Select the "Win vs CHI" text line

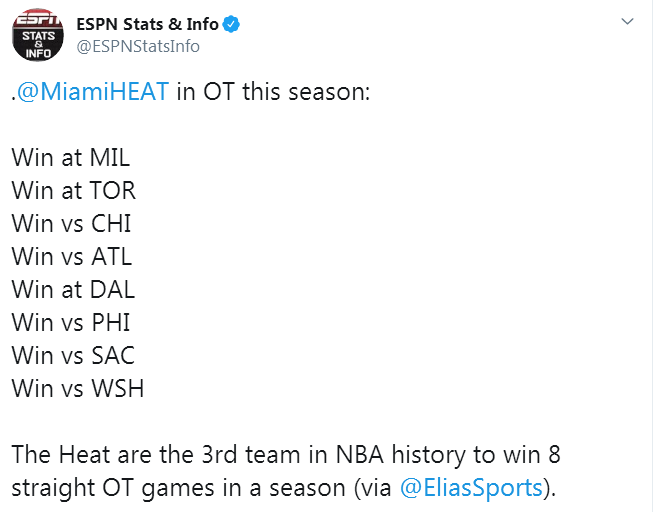pyautogui.click(x=71, y=223)
